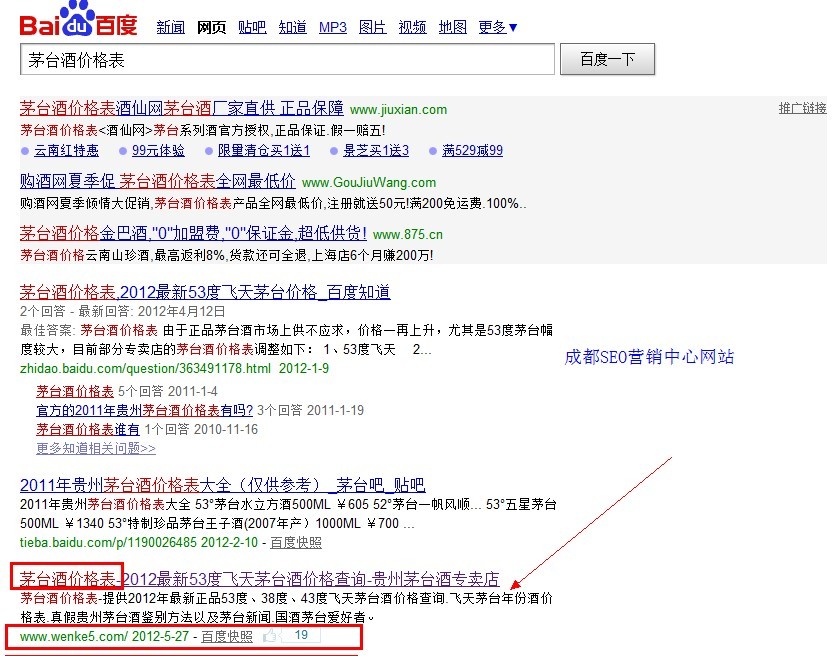Open 百度快照 for the tieba.baidu.com result
Screen dimensions: 840x656
pos(296,542)
